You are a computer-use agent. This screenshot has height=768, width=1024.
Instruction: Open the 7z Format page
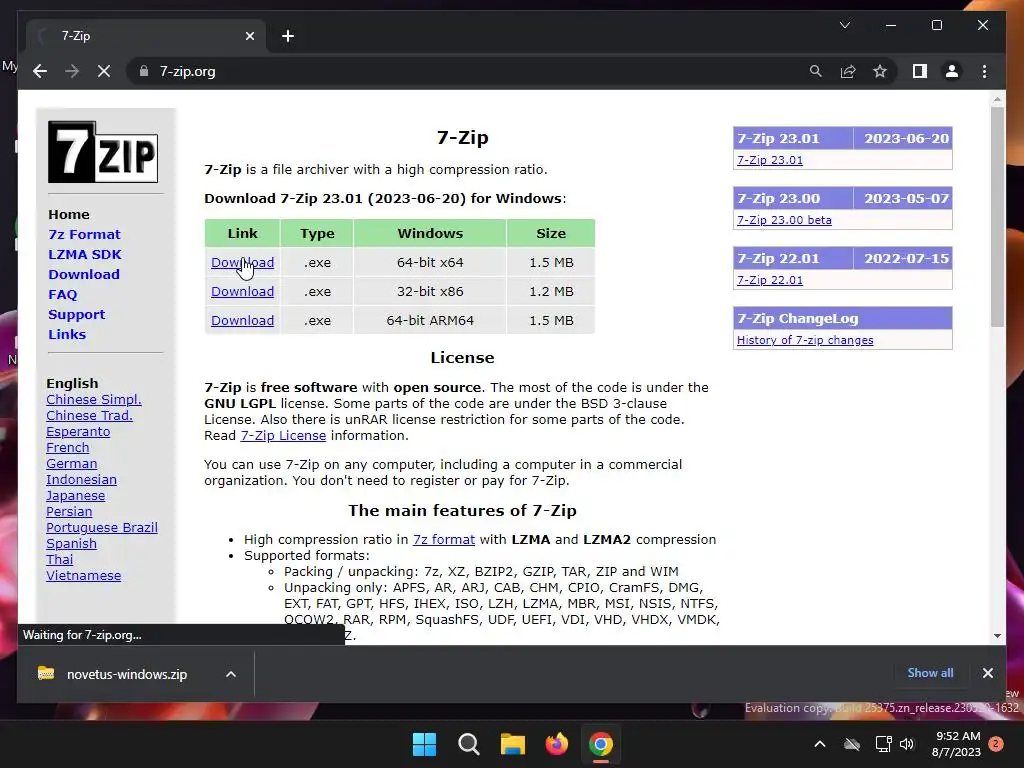(x=84, y=234)
